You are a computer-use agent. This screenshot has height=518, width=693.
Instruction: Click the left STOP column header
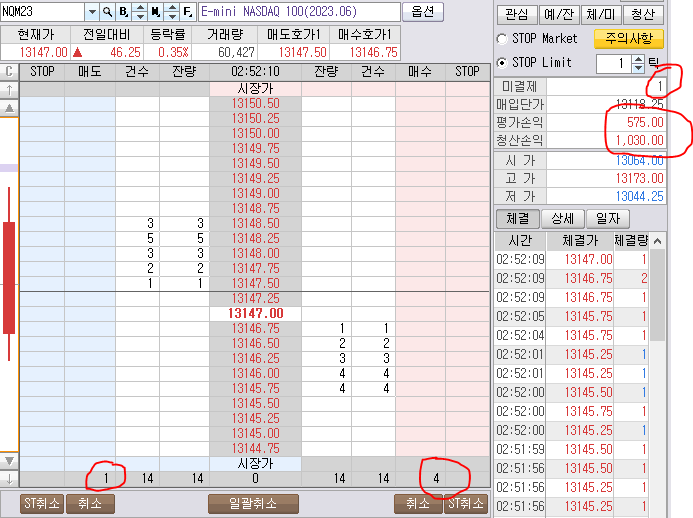pyautogui.click(x=42, y=72)
